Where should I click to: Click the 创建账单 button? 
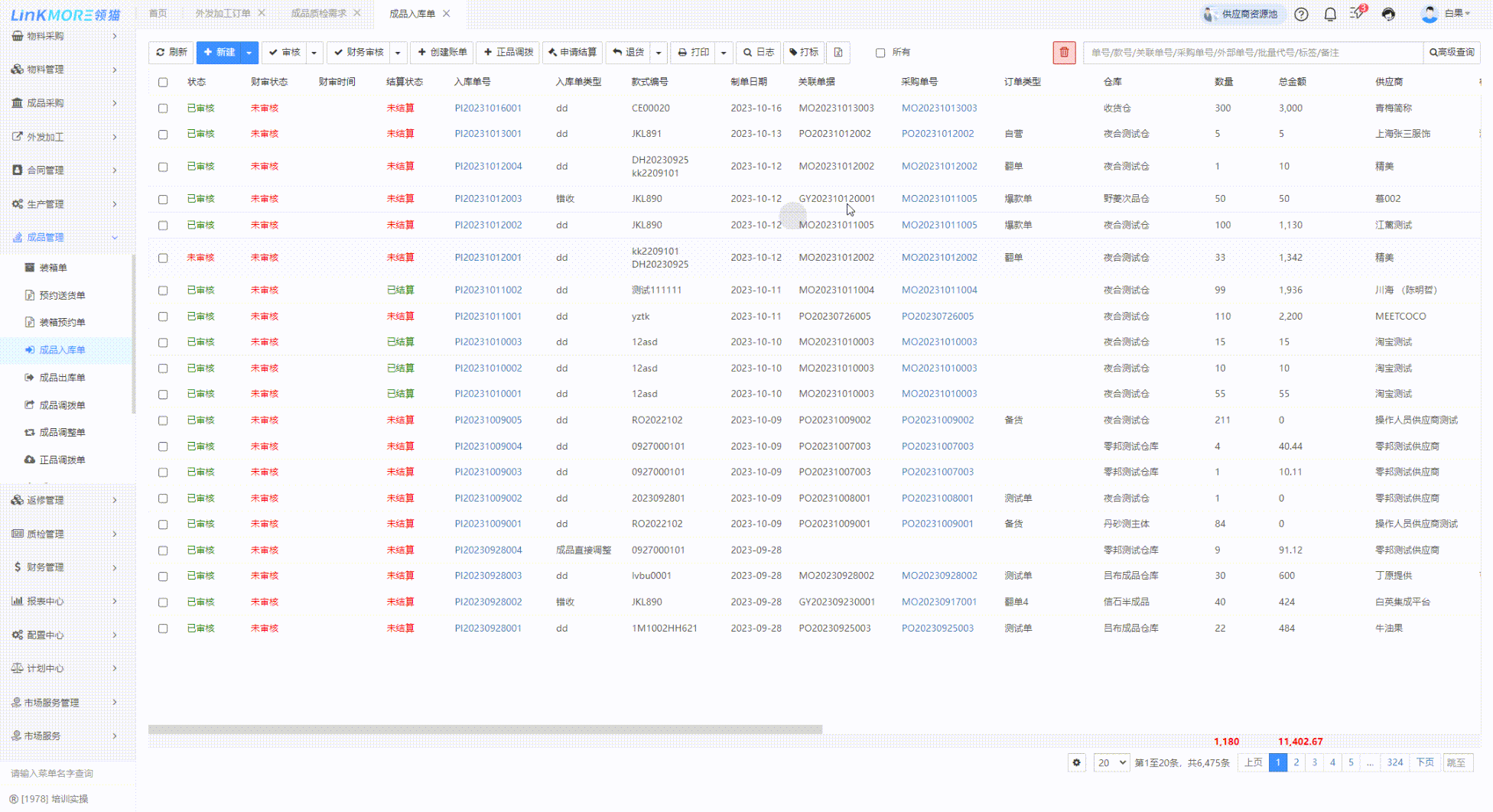click(x=442, y=52)
